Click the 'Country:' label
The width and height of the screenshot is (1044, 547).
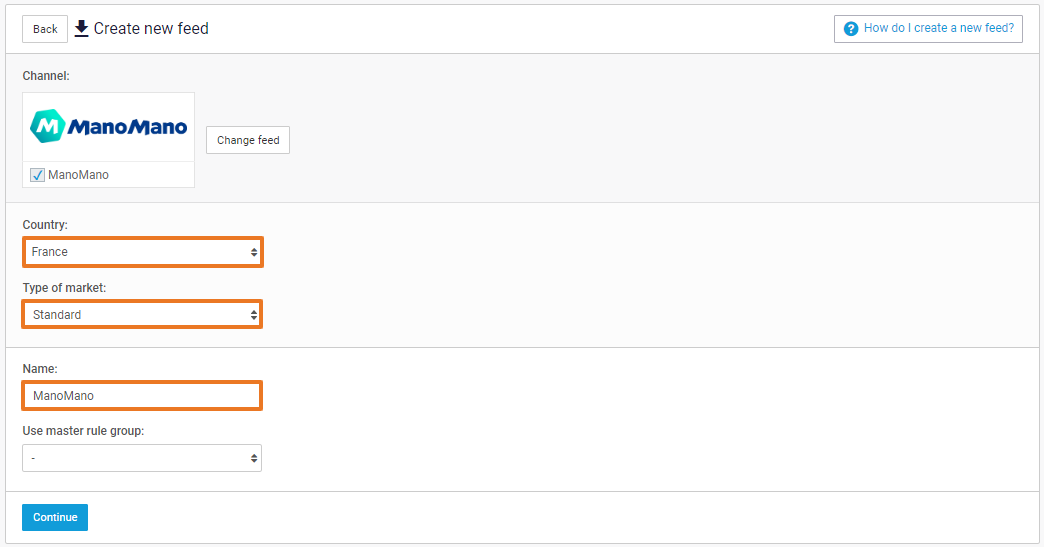click(45, 225)
